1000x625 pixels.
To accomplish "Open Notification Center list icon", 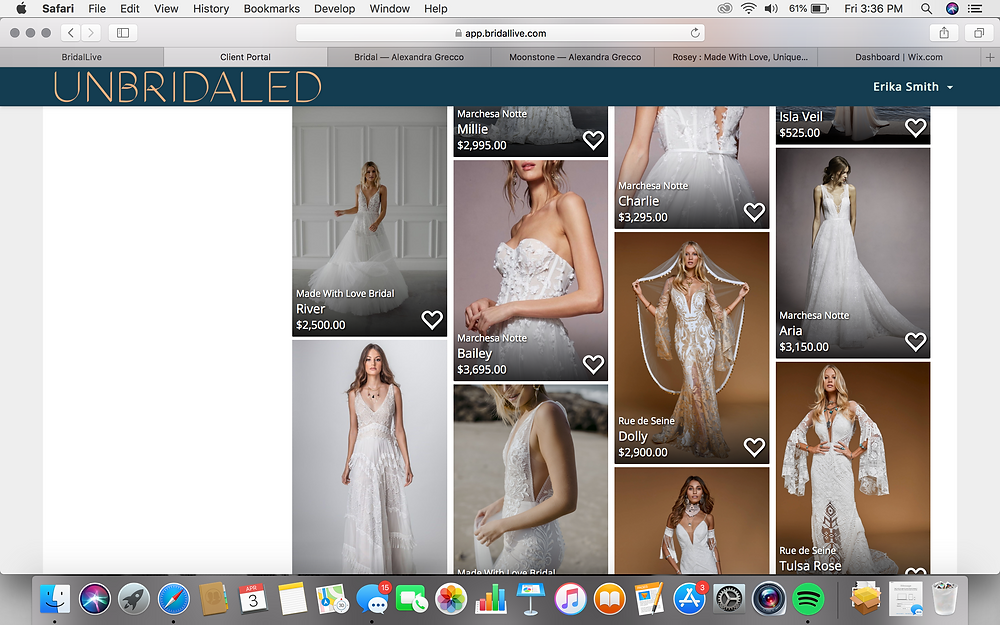I will [x=974, y=8].
